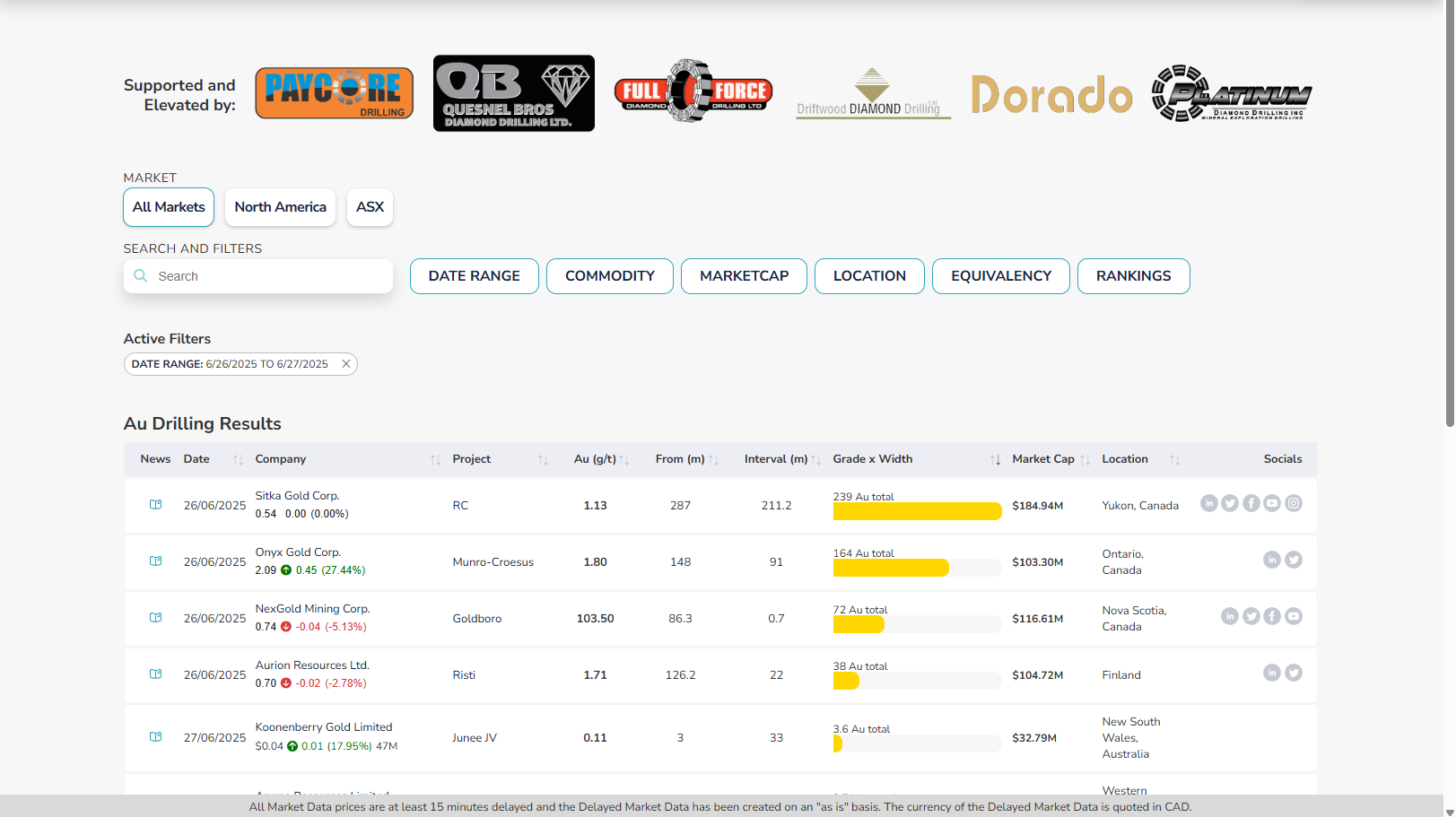Open news icon for Aurion Resources Ltd.
This screenshot has width=1456, height=817.
point(155,674)
